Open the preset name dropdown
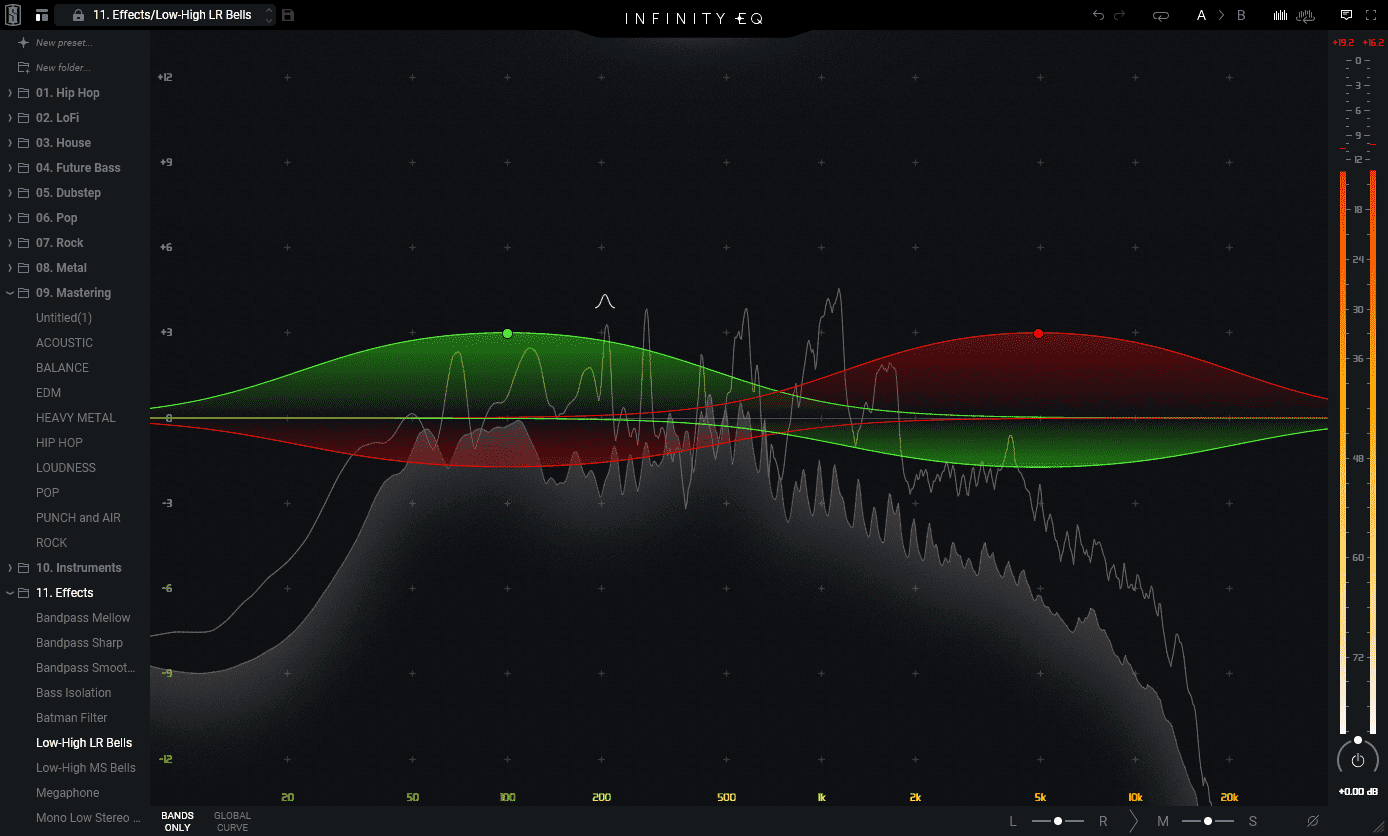Image resolution: width=1388 pixels, height=836 pixels. click(172, 15)
